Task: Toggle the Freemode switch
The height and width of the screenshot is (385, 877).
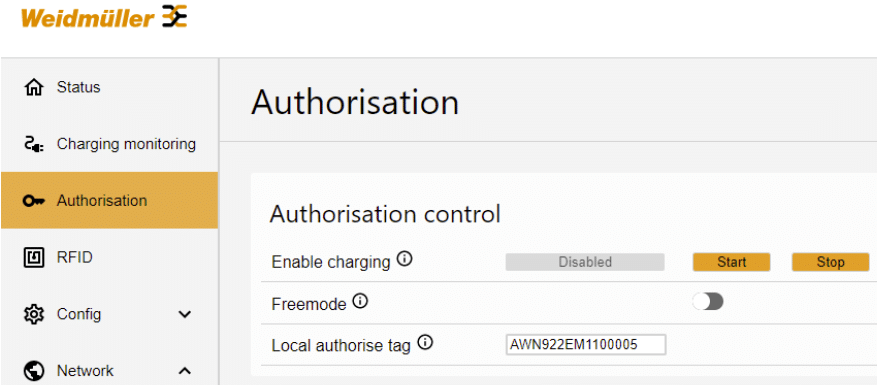Action: (x=708, y=302)
